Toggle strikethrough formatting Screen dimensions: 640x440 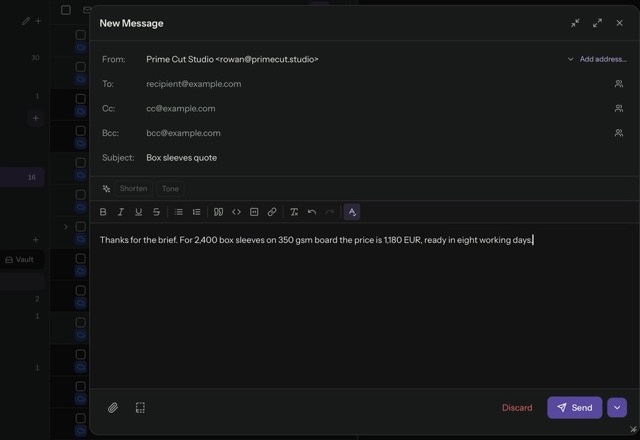pyautogui.click(x=156, y=212)
